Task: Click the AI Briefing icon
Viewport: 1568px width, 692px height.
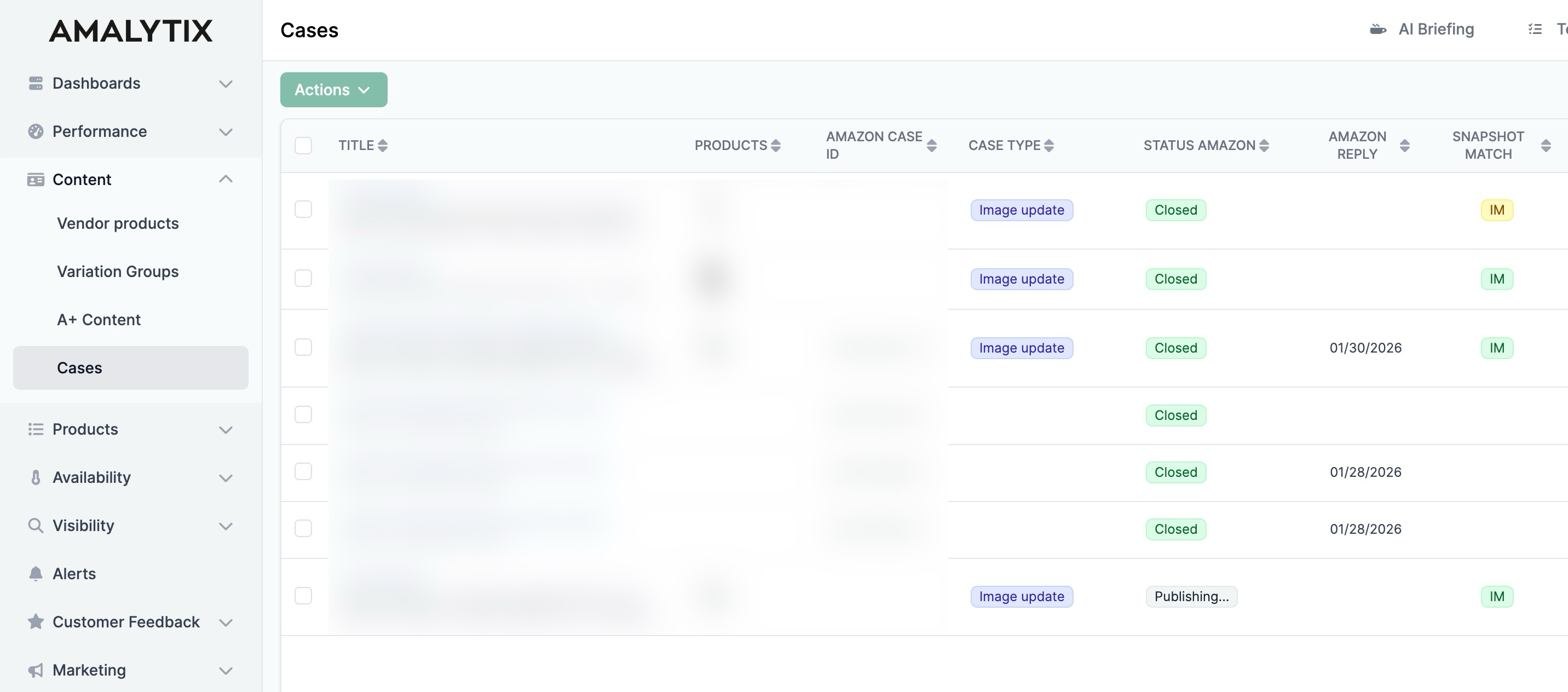Action: 1377,29
